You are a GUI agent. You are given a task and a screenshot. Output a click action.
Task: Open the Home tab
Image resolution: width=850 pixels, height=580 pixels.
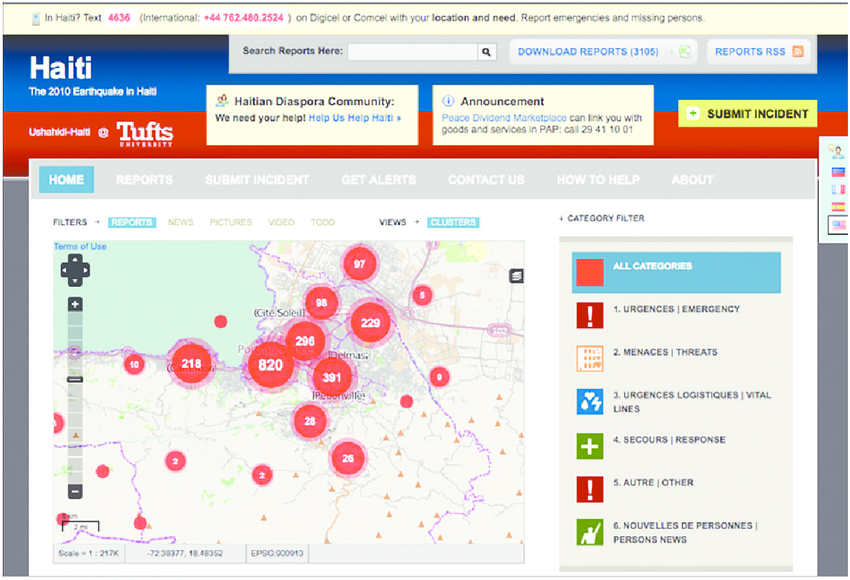66,180
